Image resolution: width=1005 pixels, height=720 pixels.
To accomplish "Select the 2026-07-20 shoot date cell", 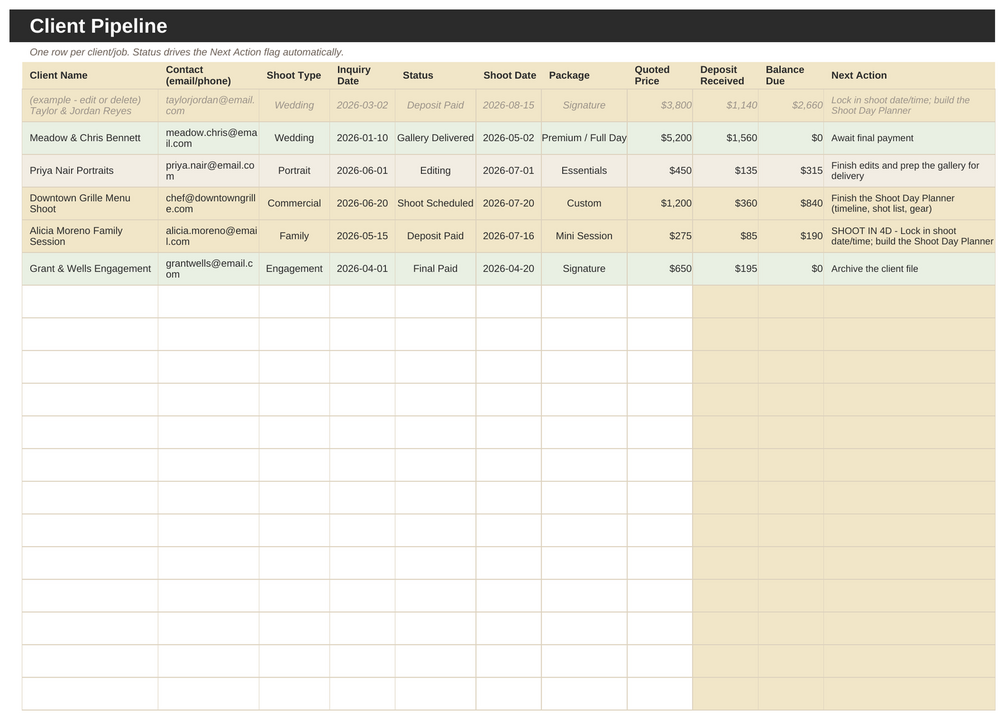I will pyautogui.click(x=508, y=203).
